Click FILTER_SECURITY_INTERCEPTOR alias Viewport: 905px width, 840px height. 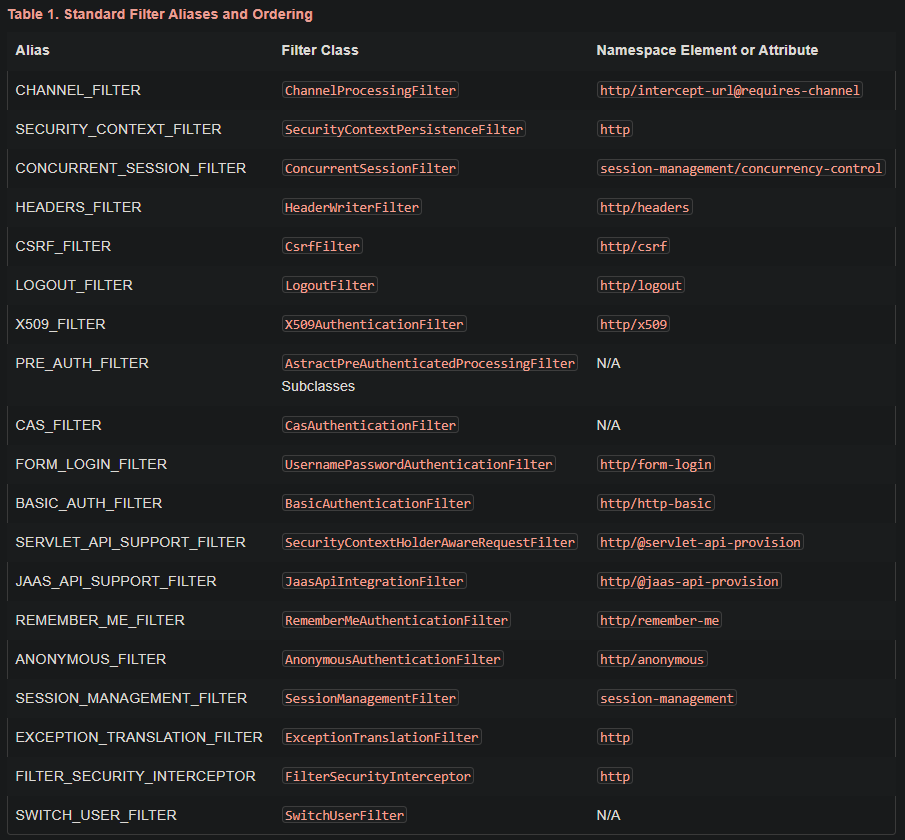(x=136, y=776)
